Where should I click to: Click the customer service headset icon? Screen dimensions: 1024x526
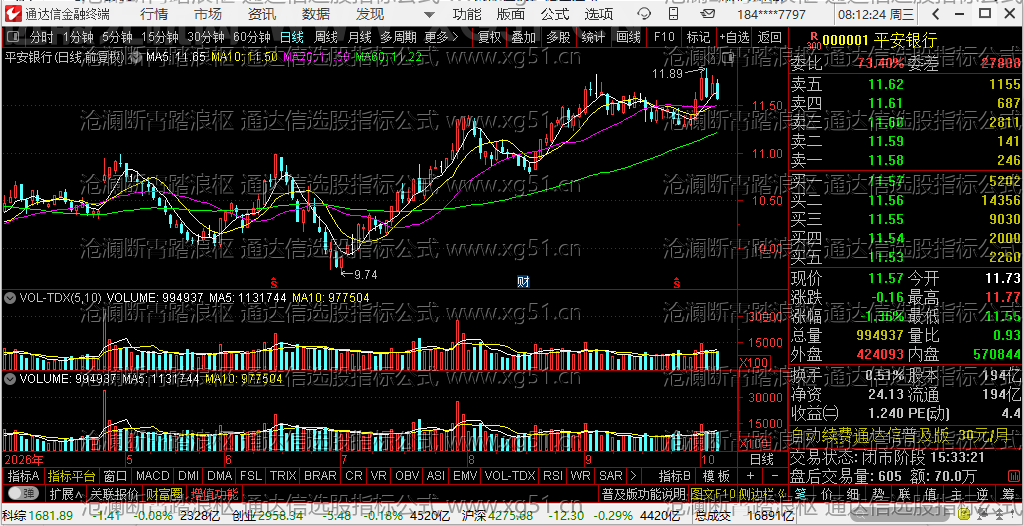645,14
